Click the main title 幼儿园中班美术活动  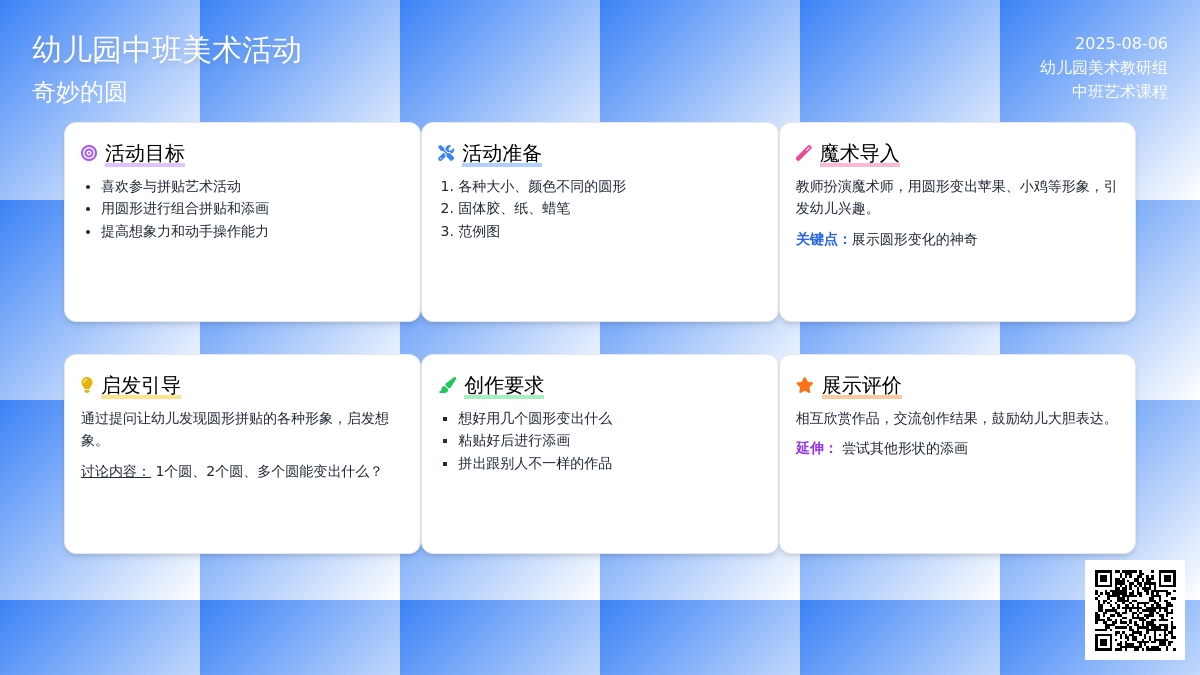[167, 50]
